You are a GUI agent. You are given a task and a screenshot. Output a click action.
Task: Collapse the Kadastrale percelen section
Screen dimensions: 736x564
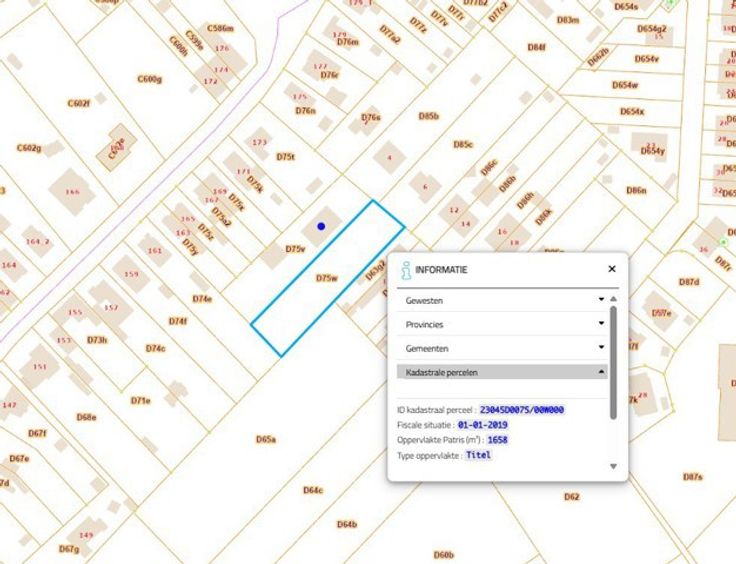pyautogui.click(x=601, y=372)
